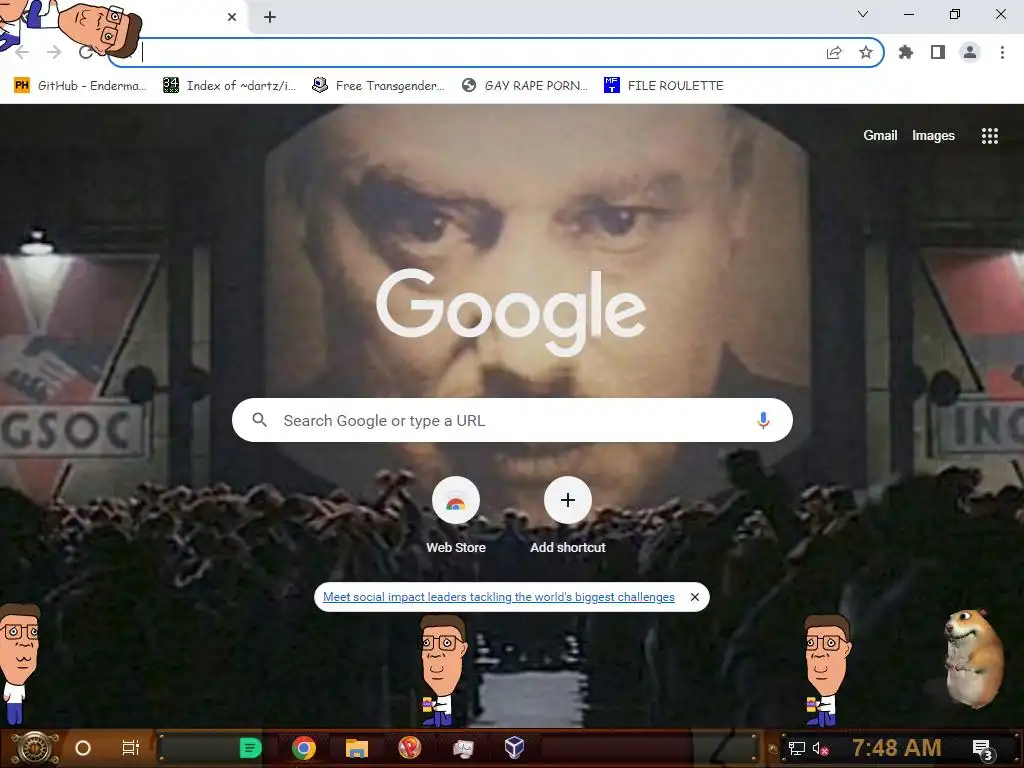This screenshot has height=768, width=1024.
Task: Close the current browser tab
Action: 232,17
